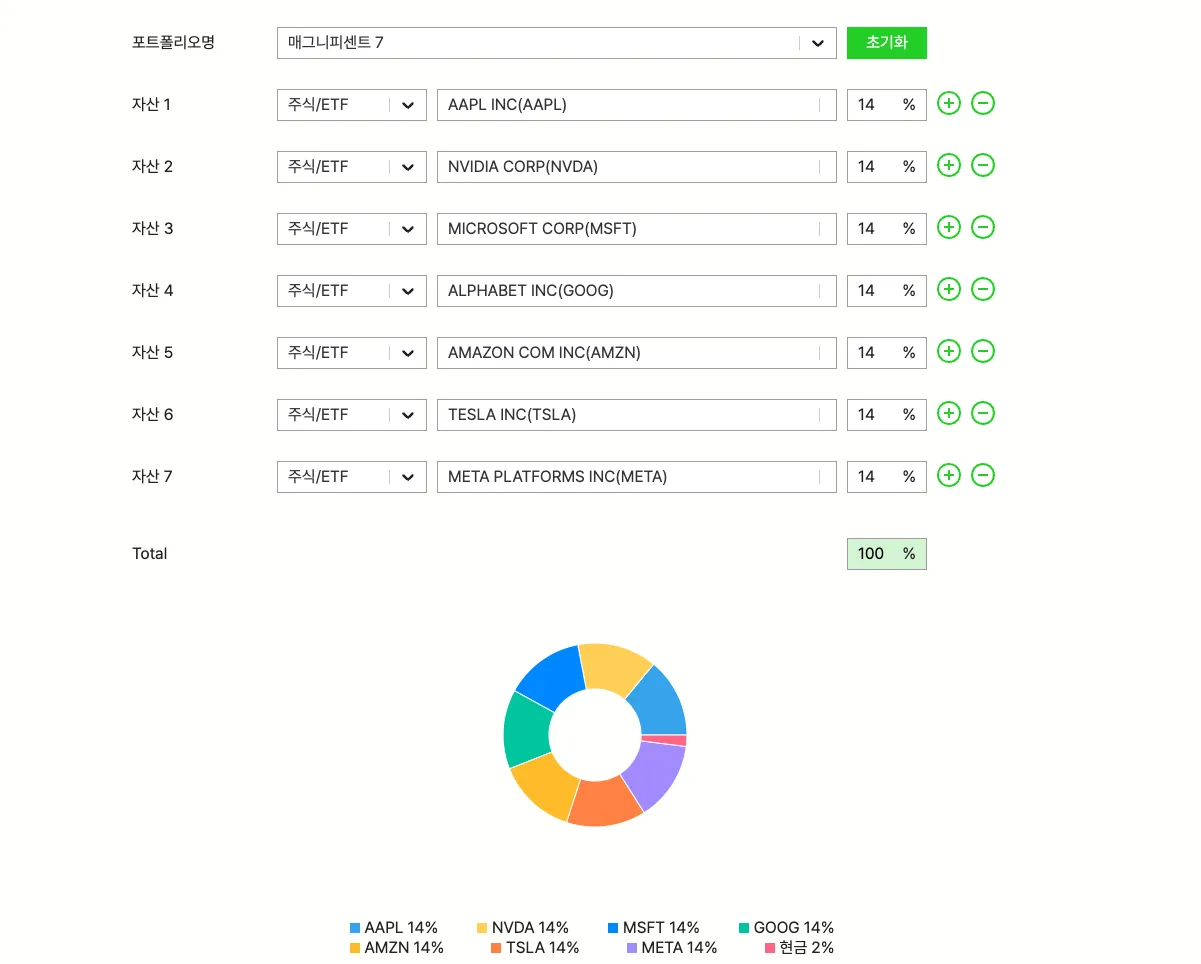The image size is (1201, 964).
Task: Click the TSLA orange donut slice
Action: pyautogui.click(x=604, y=804)
